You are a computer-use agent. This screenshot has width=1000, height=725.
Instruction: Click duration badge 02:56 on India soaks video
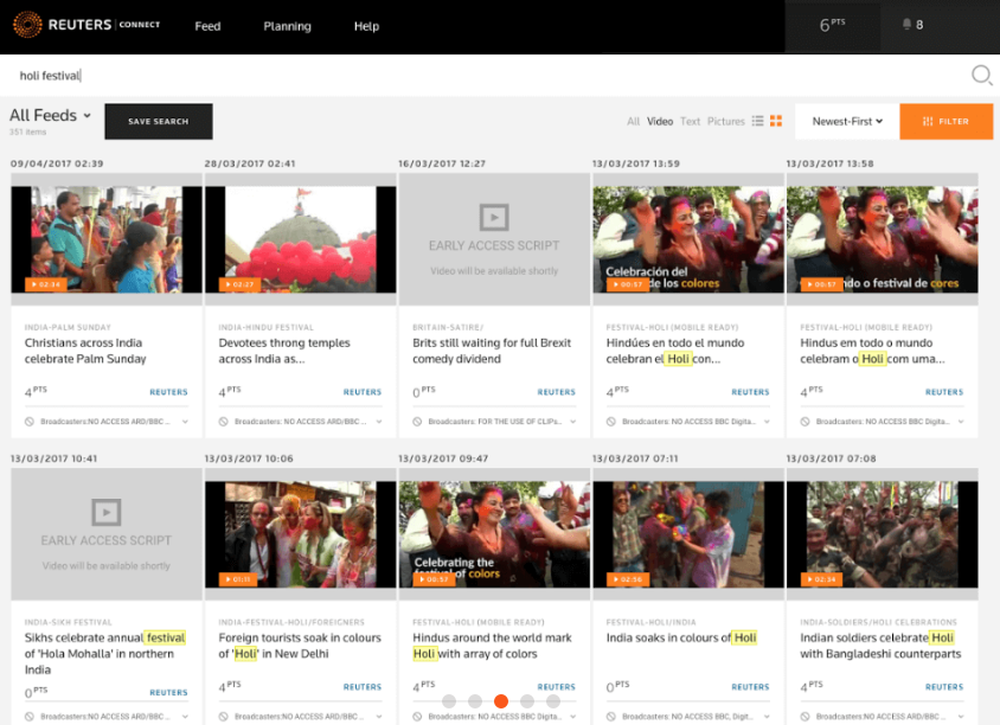[628, 580]
